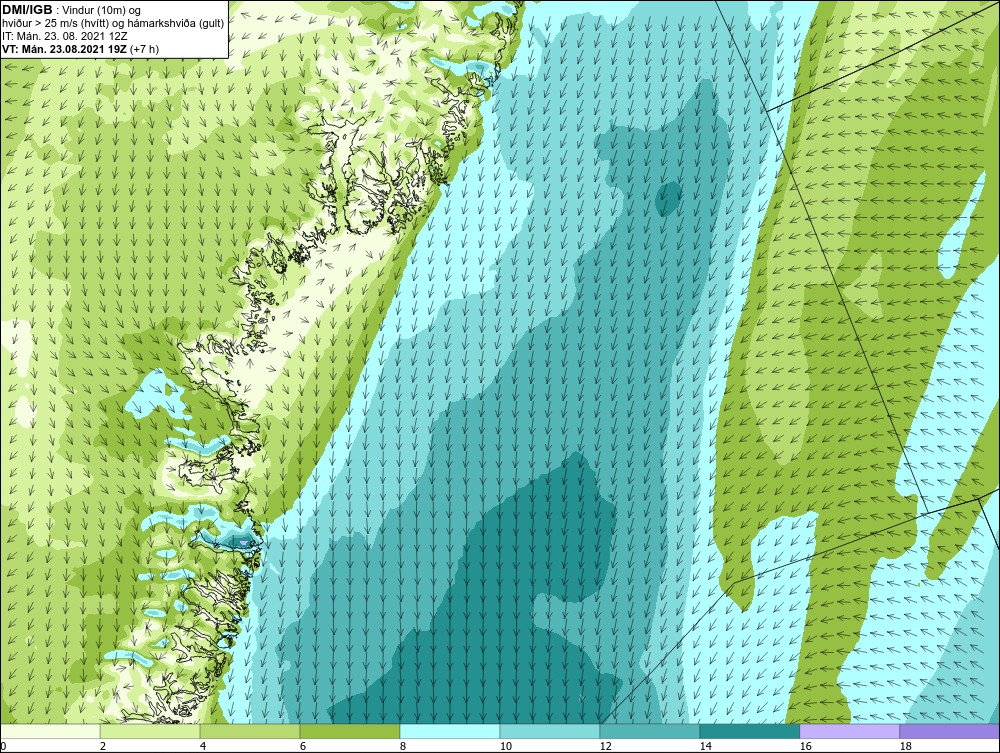The image size is (1000, 753).
Task: Click the DMI/IGB title text
Action: 27,10
